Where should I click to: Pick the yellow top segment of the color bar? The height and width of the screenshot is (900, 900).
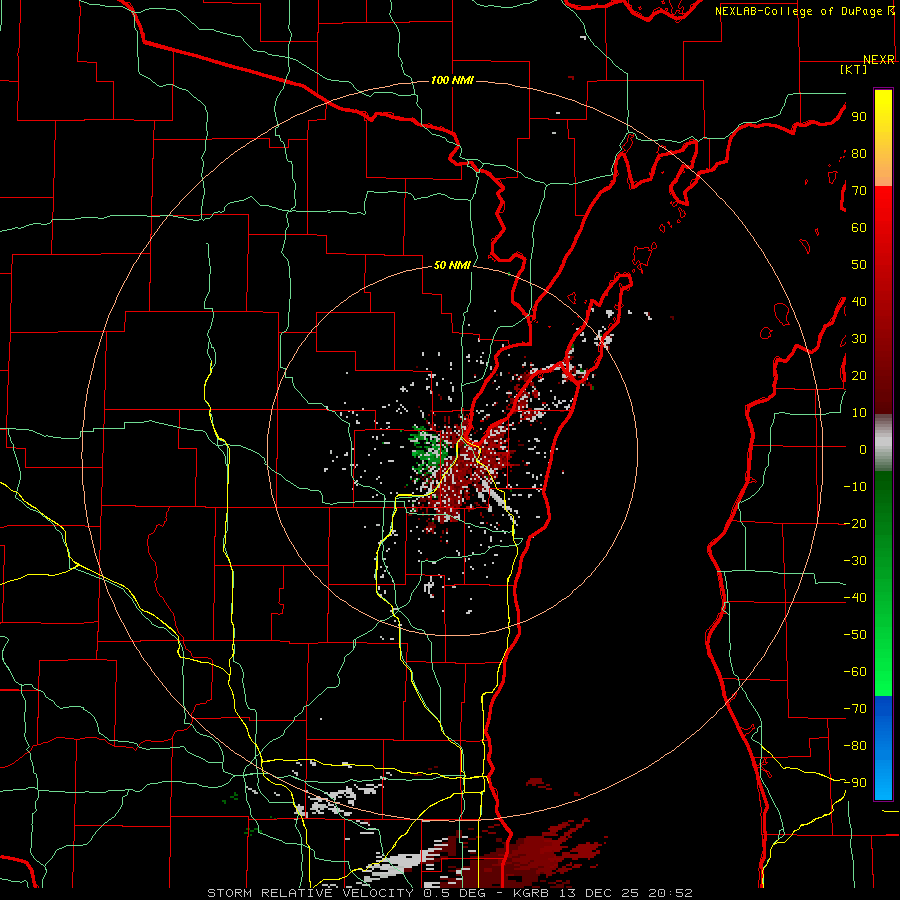pyautogui.click(x=883, y=138)
